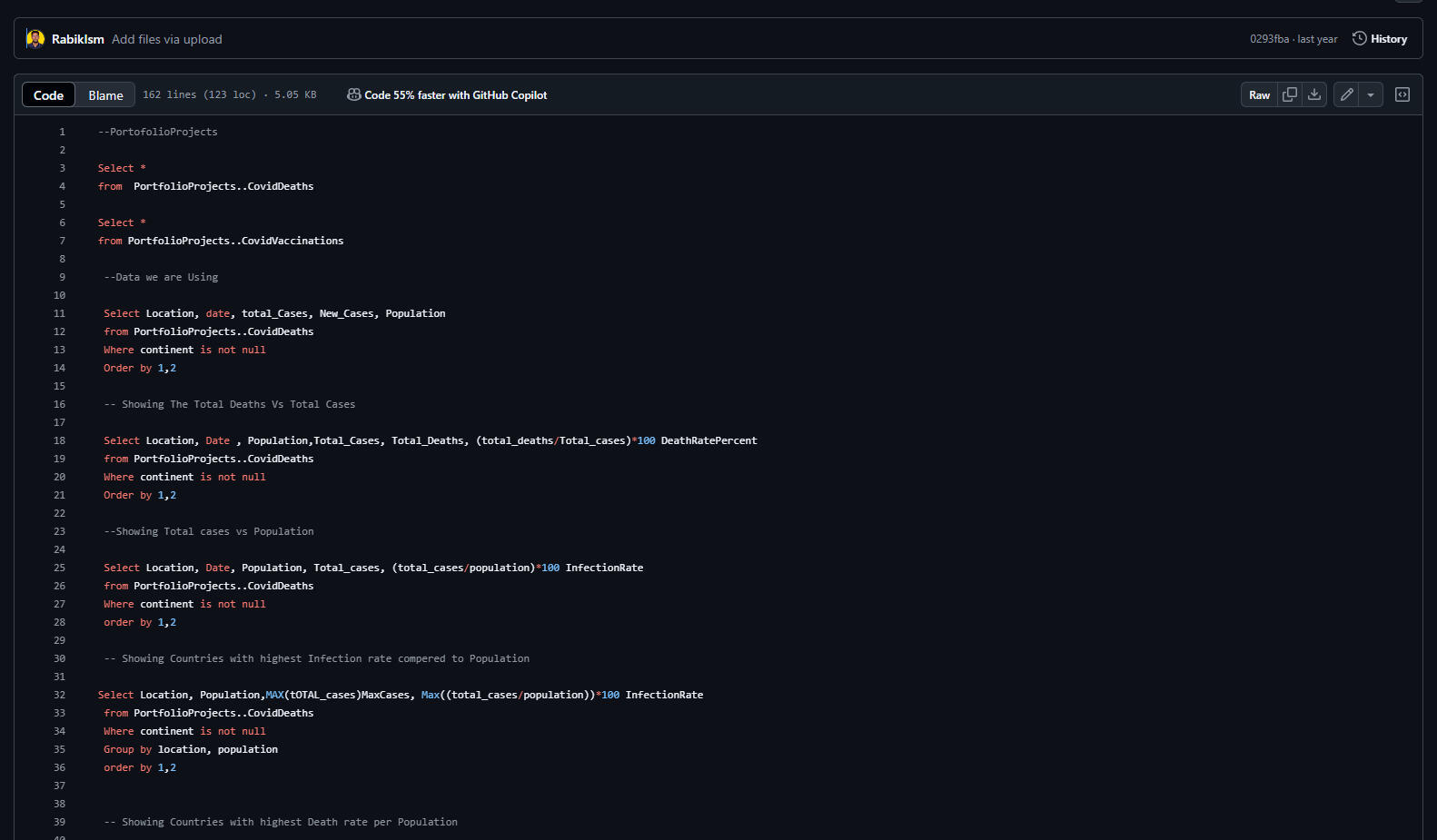Open commit 0293fba link
1437x840 pixels.
pos(1269,39)
